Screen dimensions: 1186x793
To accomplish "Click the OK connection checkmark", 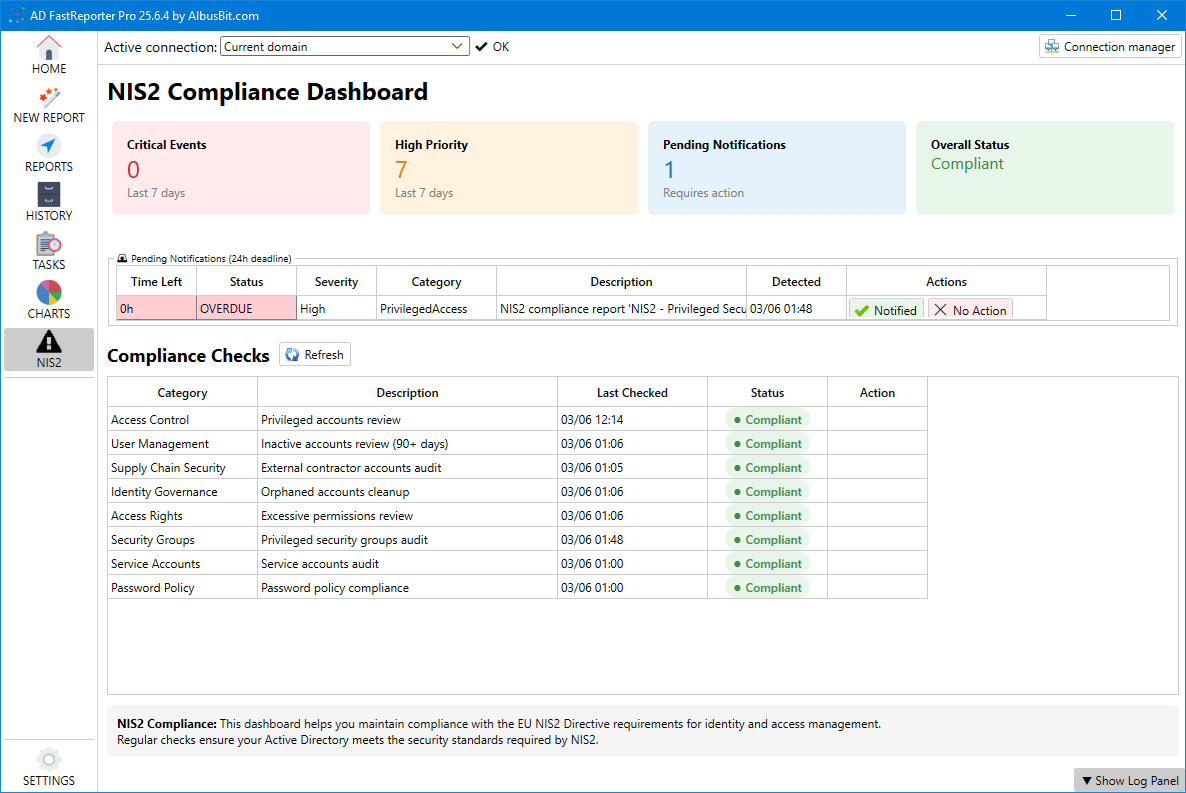I will 481,47.
